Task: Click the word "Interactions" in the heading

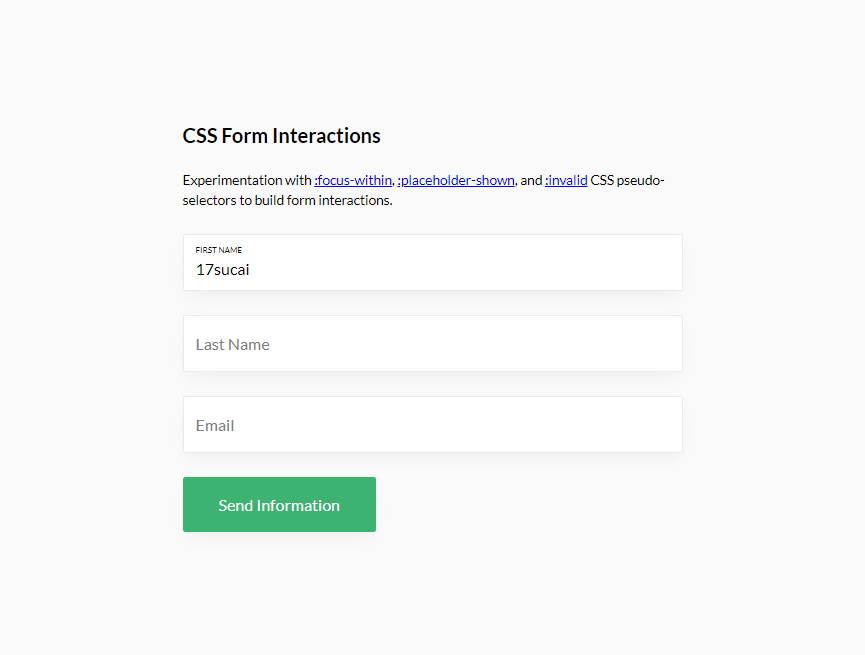Action: tap(326, 136)
